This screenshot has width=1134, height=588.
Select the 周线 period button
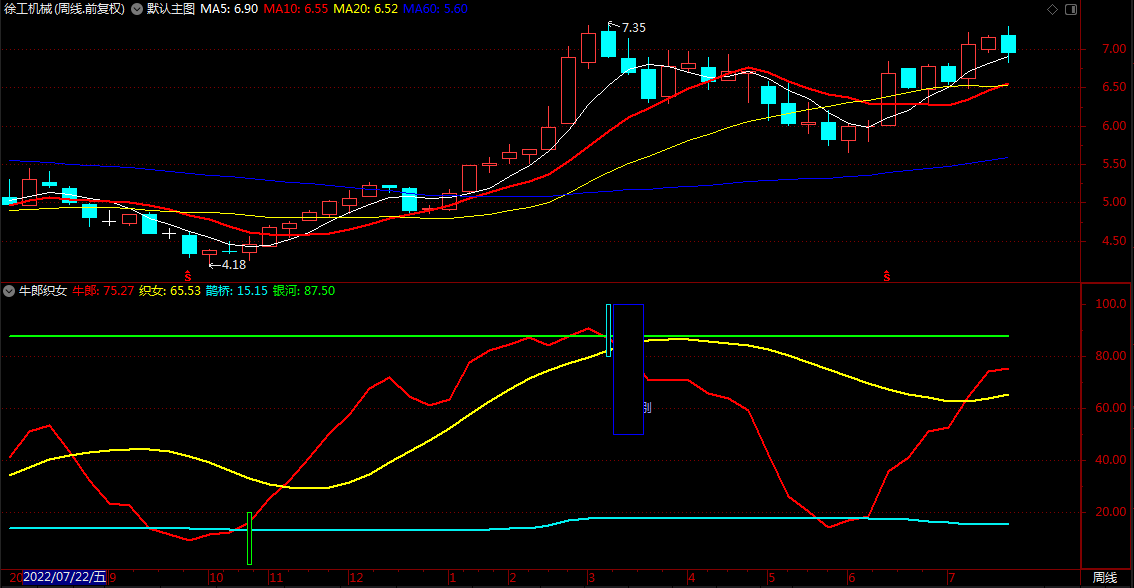coord(1104,578)
